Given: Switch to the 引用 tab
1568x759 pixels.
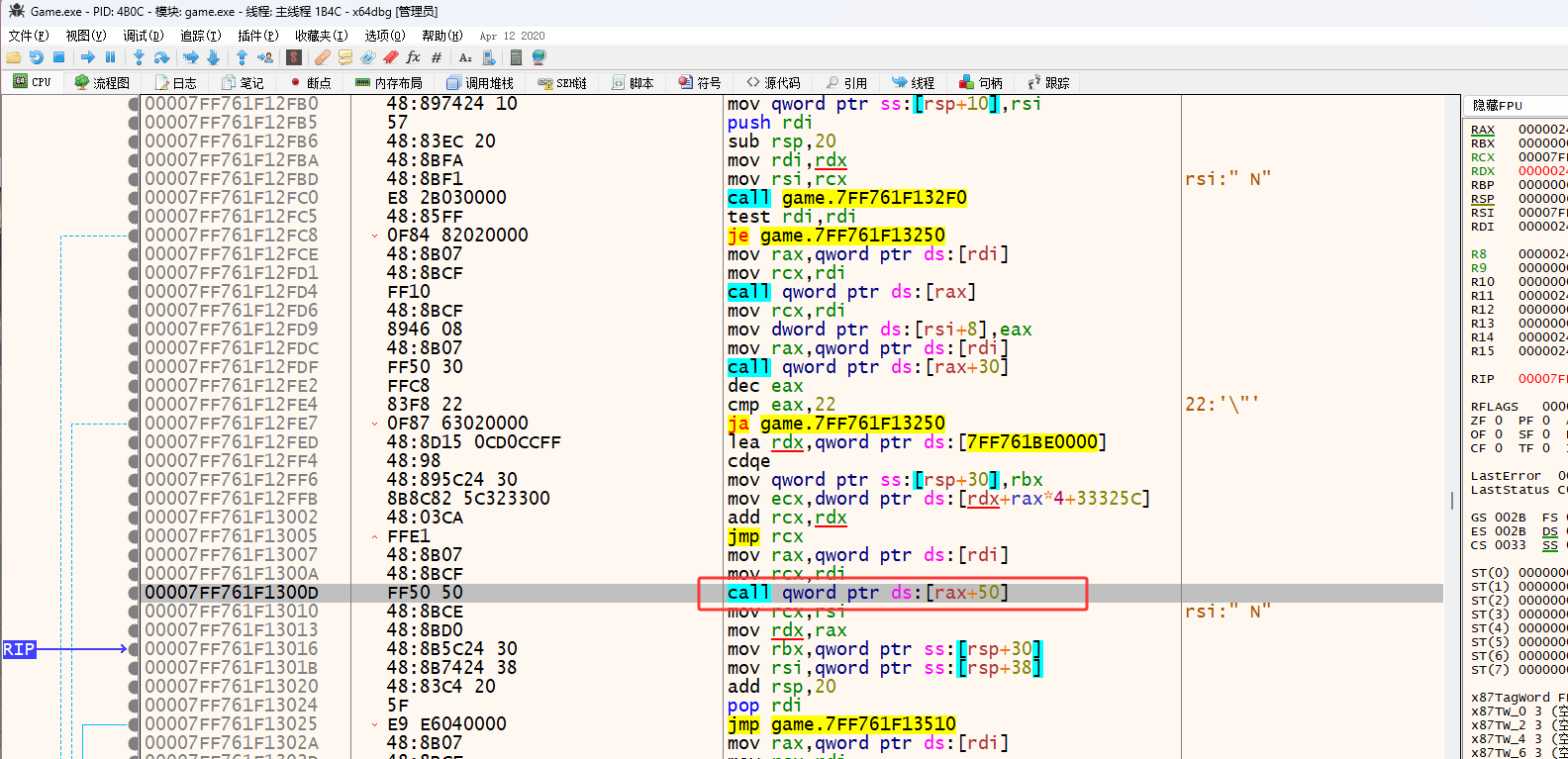Looking at the screenshot, I should click(847, 83).
